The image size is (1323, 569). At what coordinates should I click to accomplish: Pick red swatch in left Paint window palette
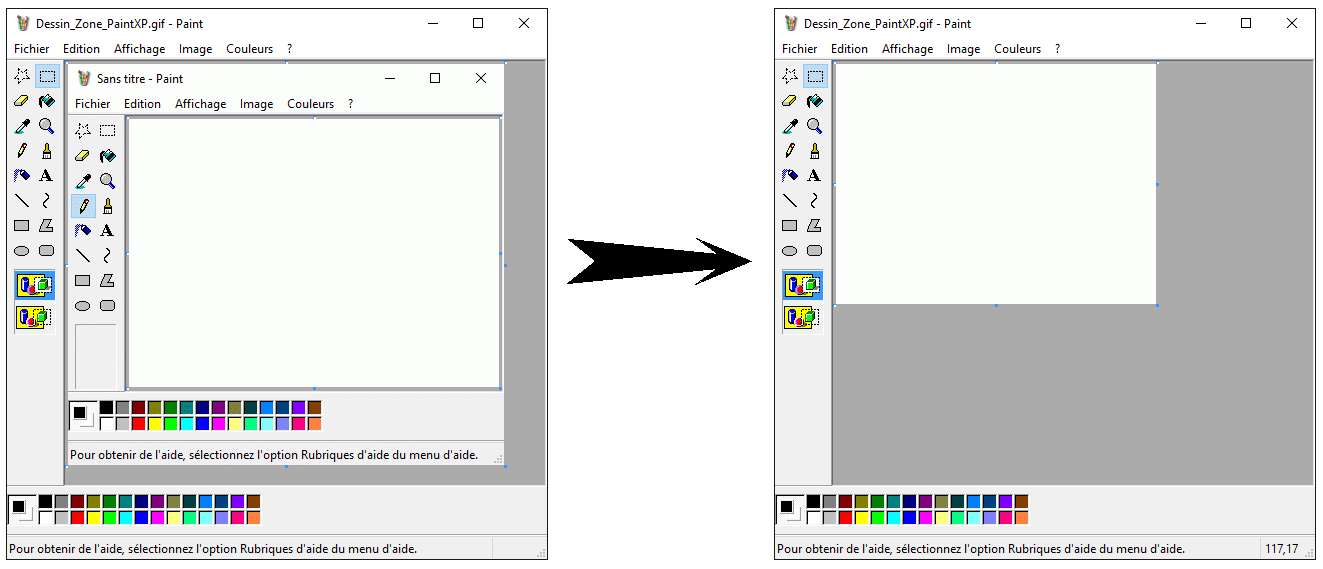point(77,517)
